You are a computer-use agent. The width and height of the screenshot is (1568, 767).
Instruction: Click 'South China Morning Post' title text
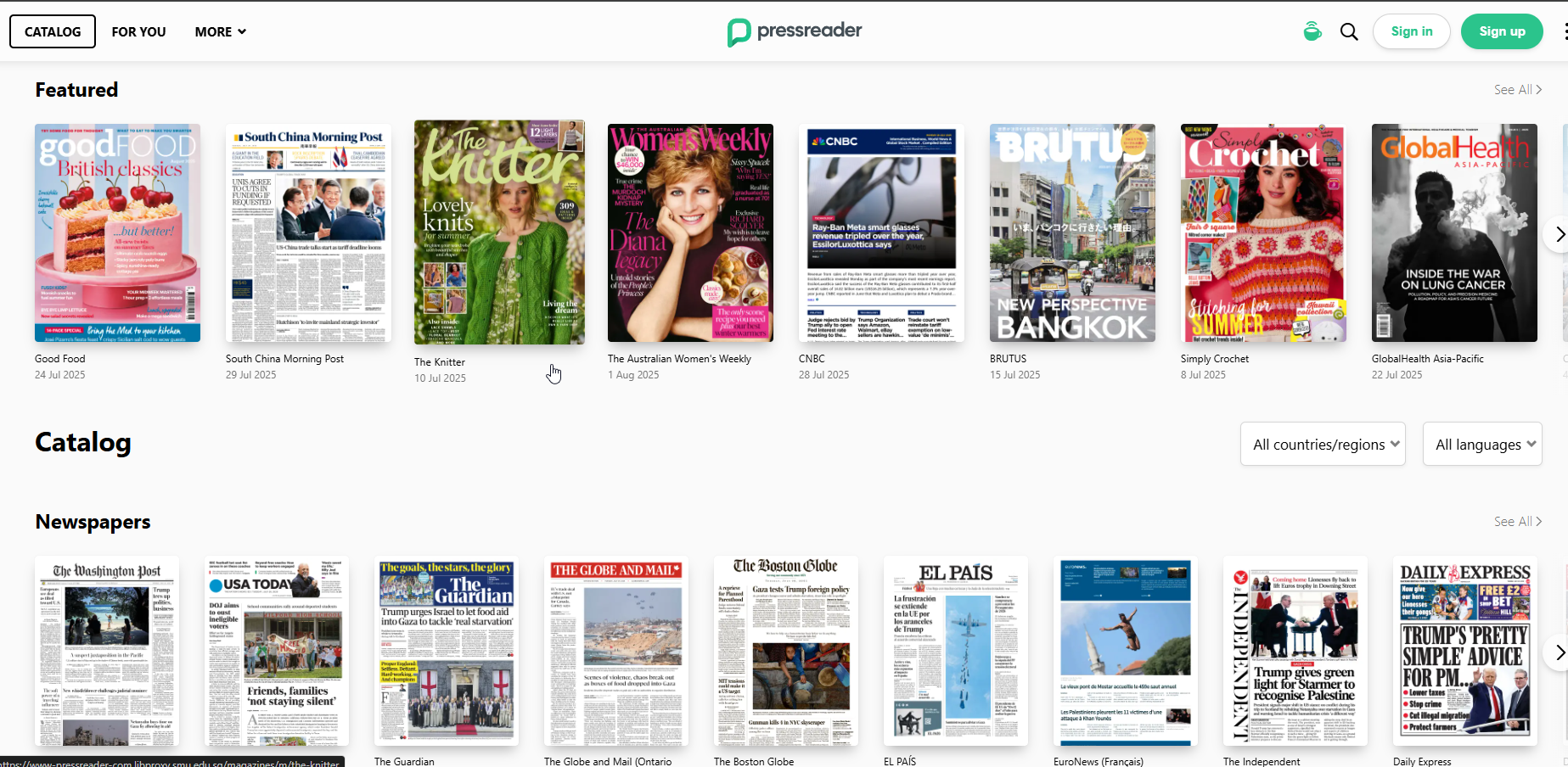click(x=284, y=359)
